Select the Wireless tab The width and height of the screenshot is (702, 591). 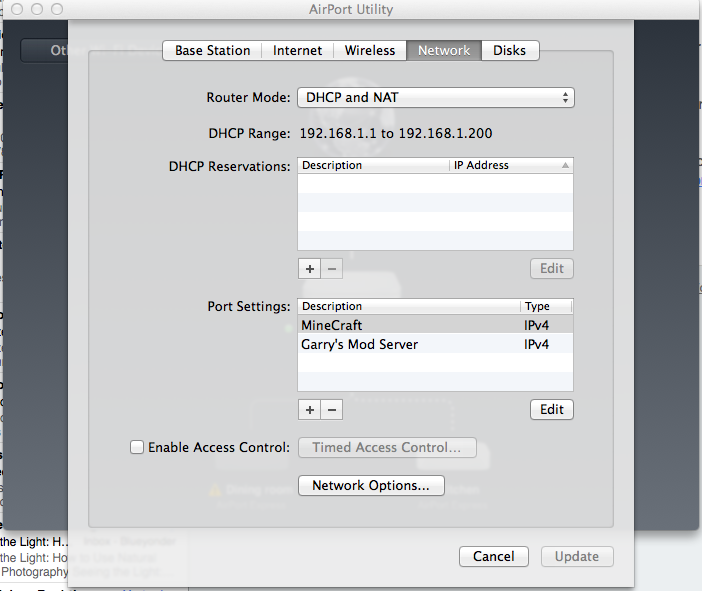pos(370,51)
